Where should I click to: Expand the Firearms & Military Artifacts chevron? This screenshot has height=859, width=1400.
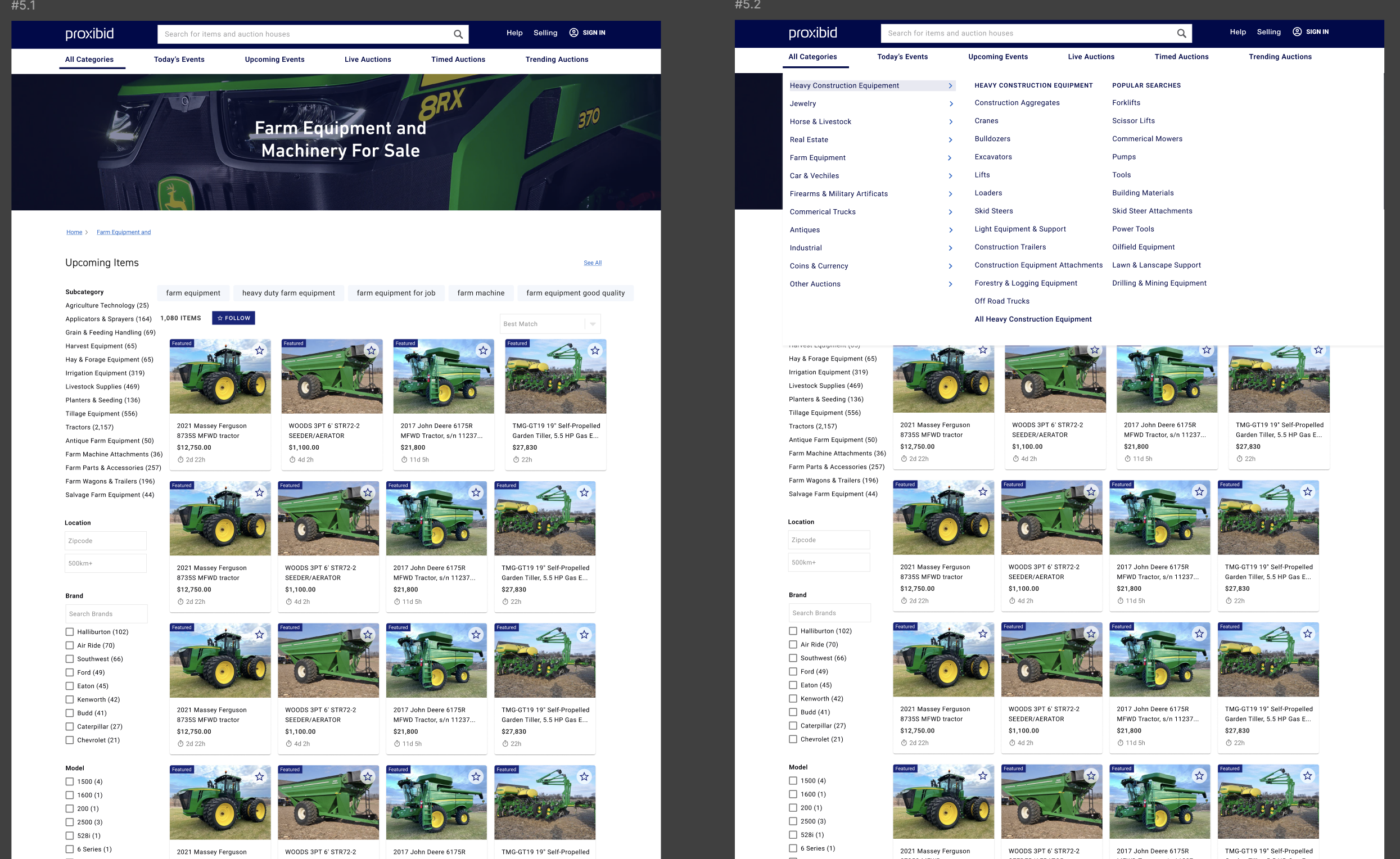click(x=951, y=194)
